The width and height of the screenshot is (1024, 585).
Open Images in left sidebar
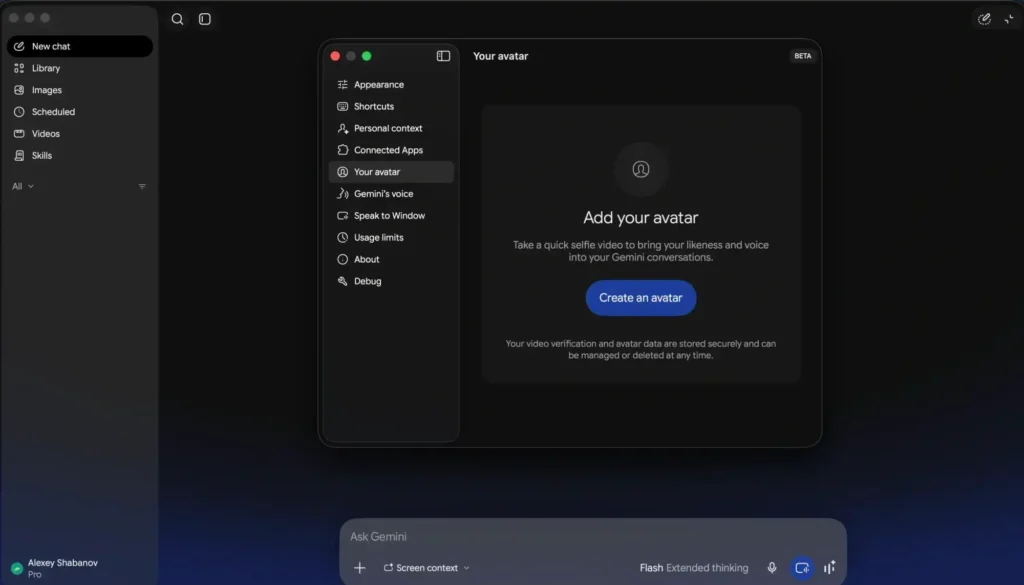click(x=80, y=90)
